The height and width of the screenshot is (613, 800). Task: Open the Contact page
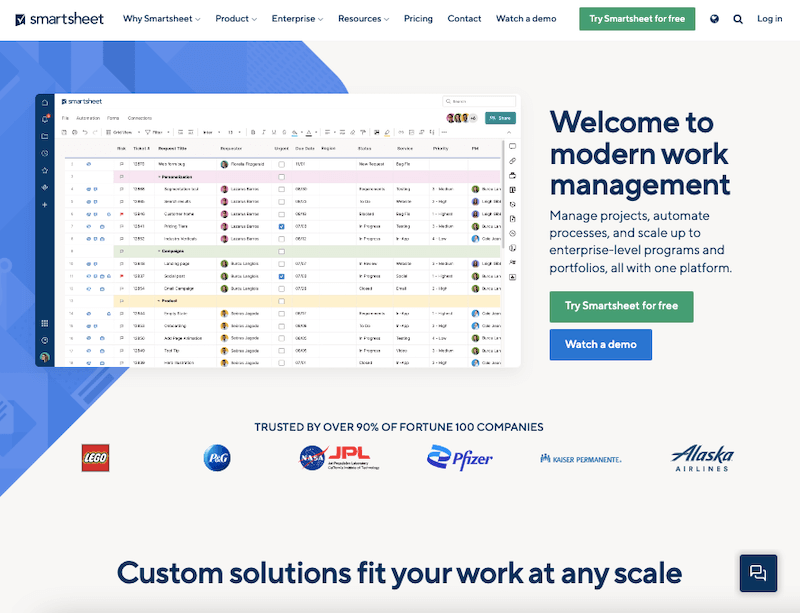[x=464, y=19]
